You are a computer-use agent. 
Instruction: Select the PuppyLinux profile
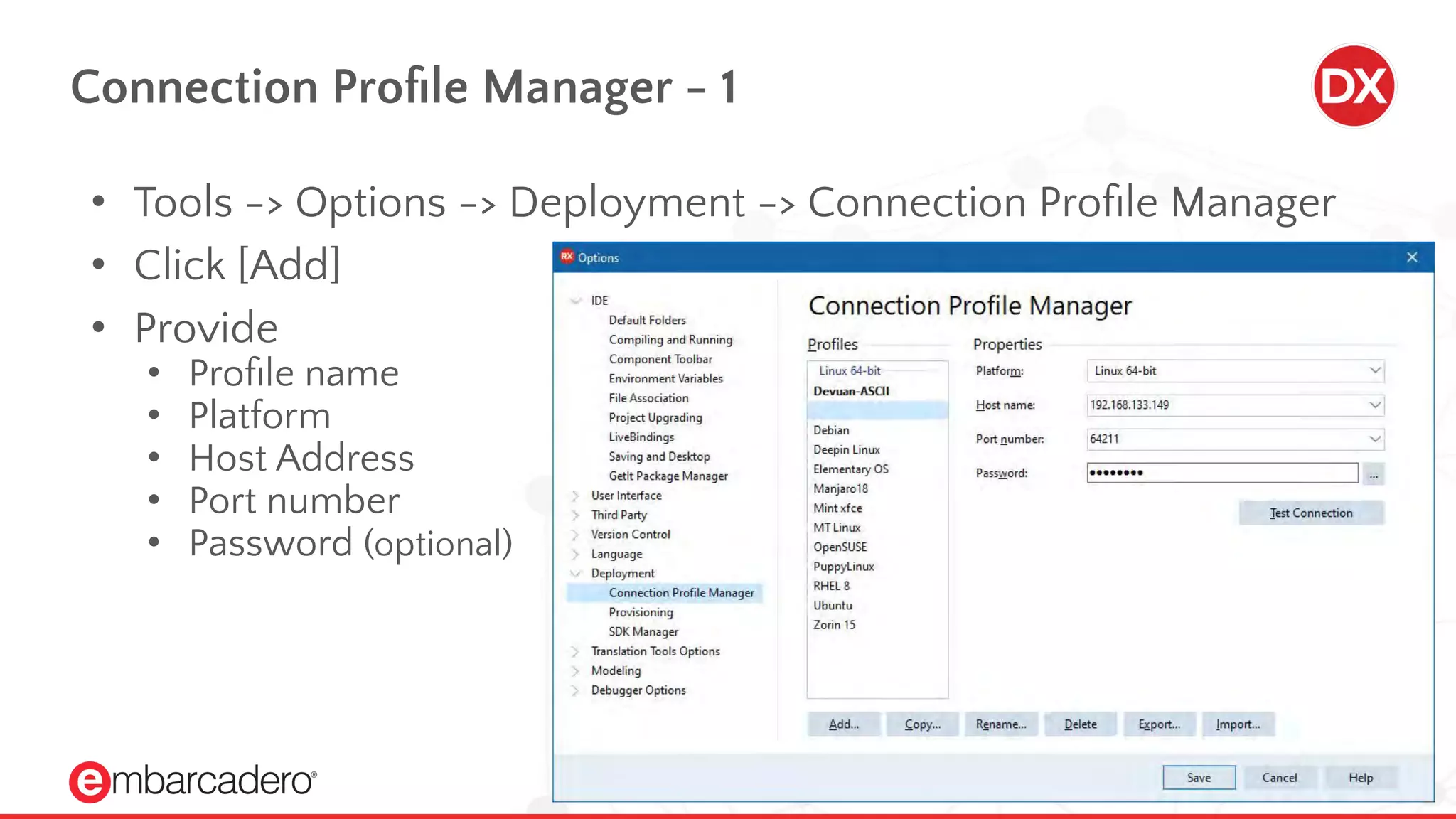tap(844, 567)
